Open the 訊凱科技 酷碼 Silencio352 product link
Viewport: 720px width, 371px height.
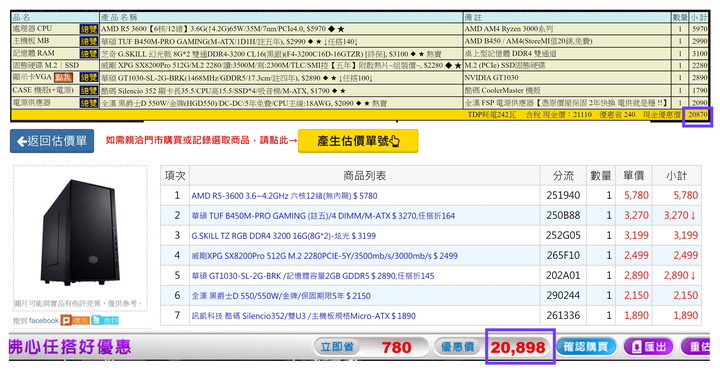pos(304,316)
